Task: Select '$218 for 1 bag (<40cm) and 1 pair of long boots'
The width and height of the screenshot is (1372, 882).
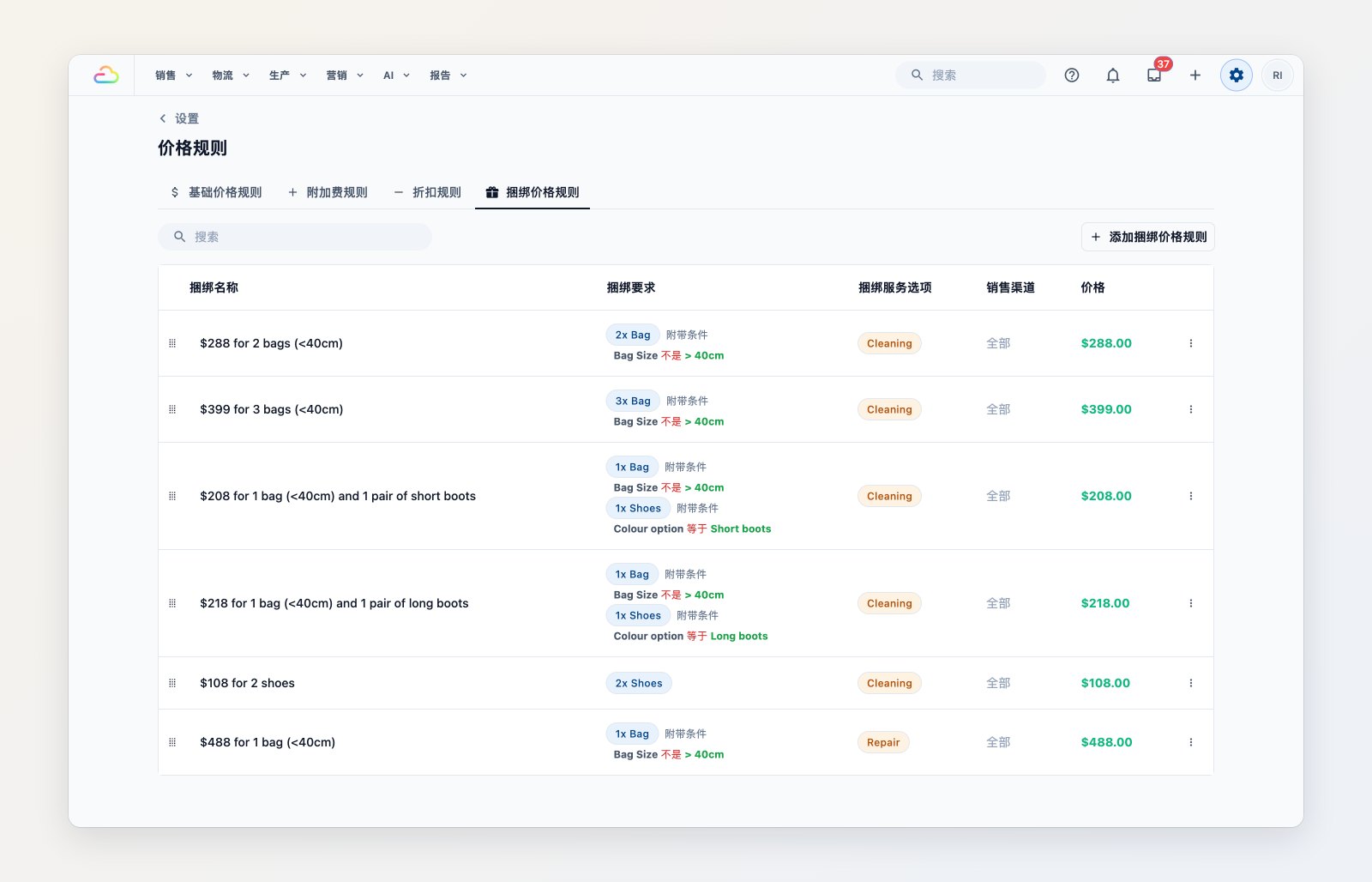Action: point(334,603)
